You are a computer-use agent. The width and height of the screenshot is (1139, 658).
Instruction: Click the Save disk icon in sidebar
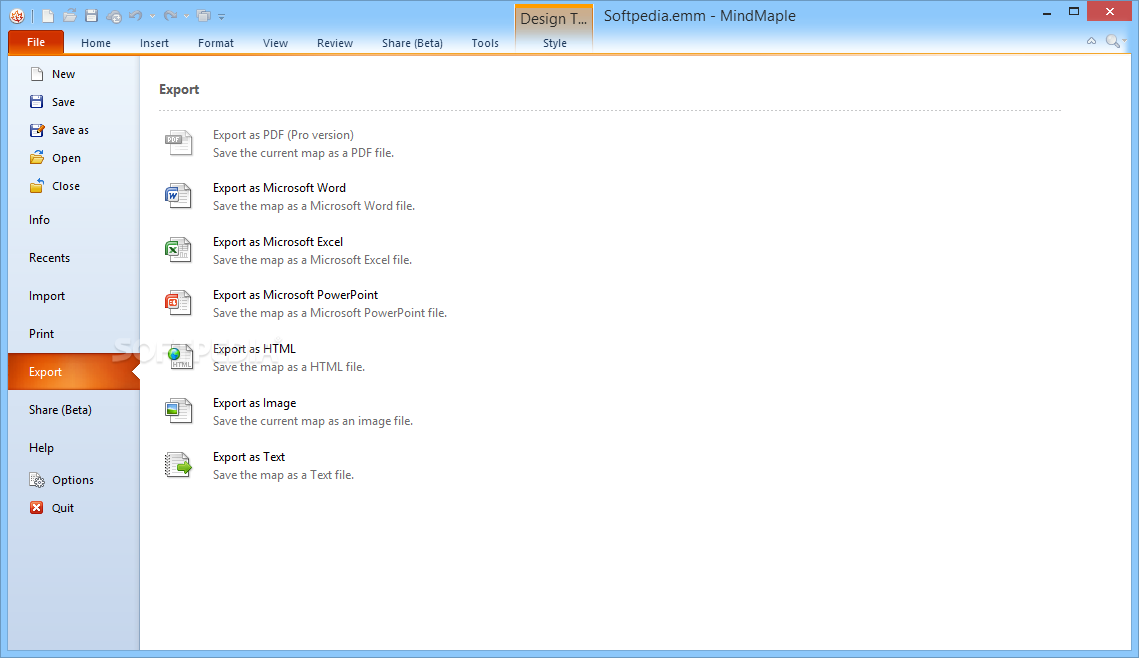click(x=36, y=102)
